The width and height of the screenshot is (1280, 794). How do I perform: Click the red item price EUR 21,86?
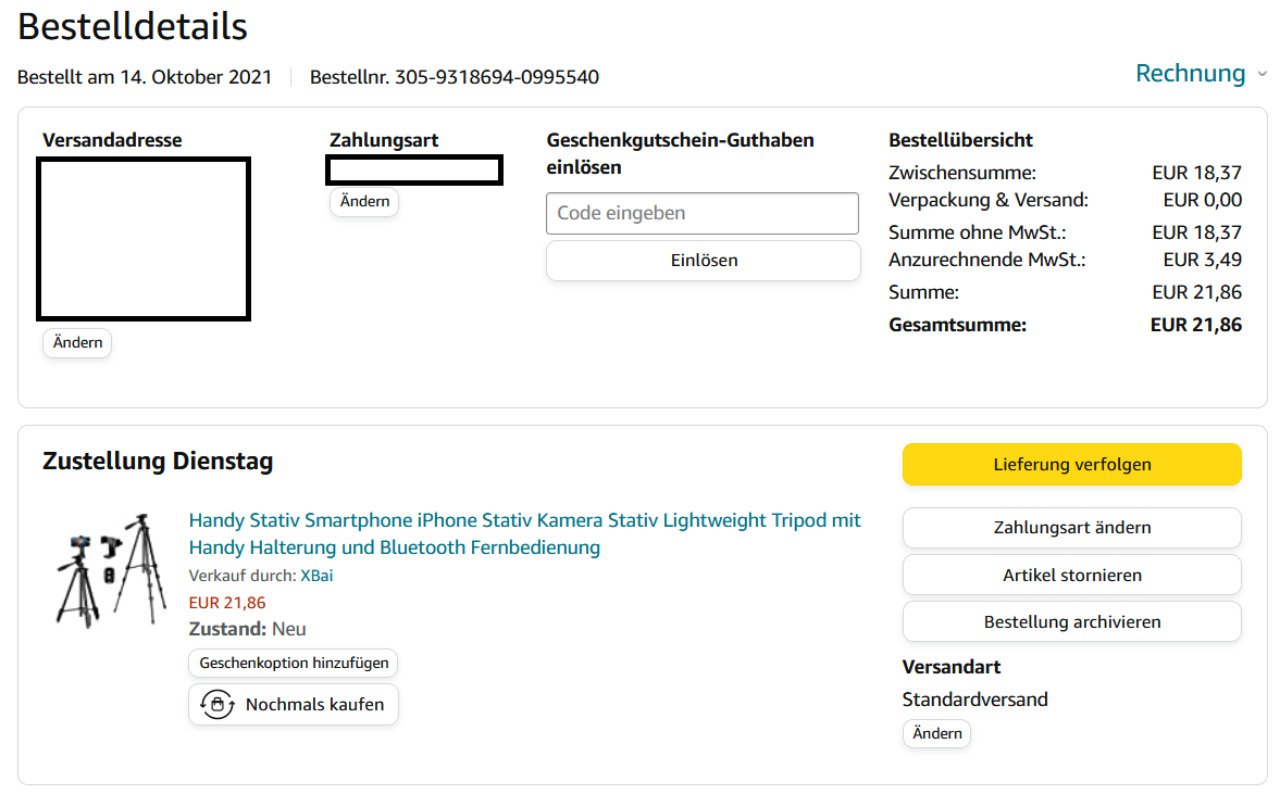tap(227, 603)
